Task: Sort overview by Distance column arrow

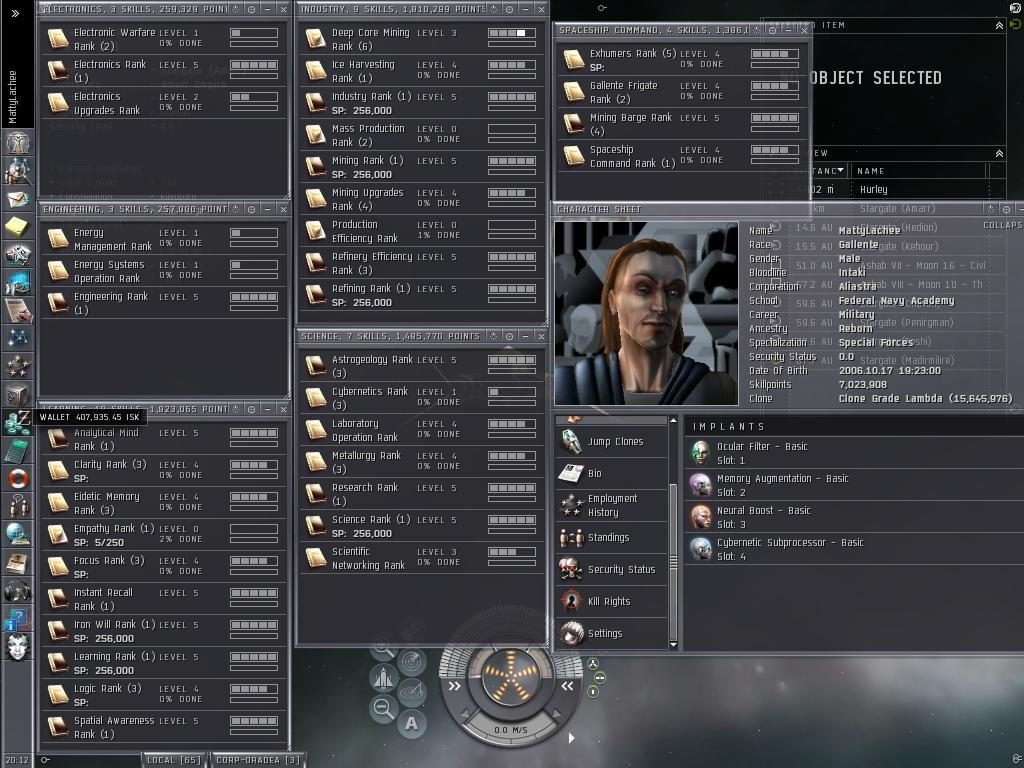Action: tap(840, 170)
